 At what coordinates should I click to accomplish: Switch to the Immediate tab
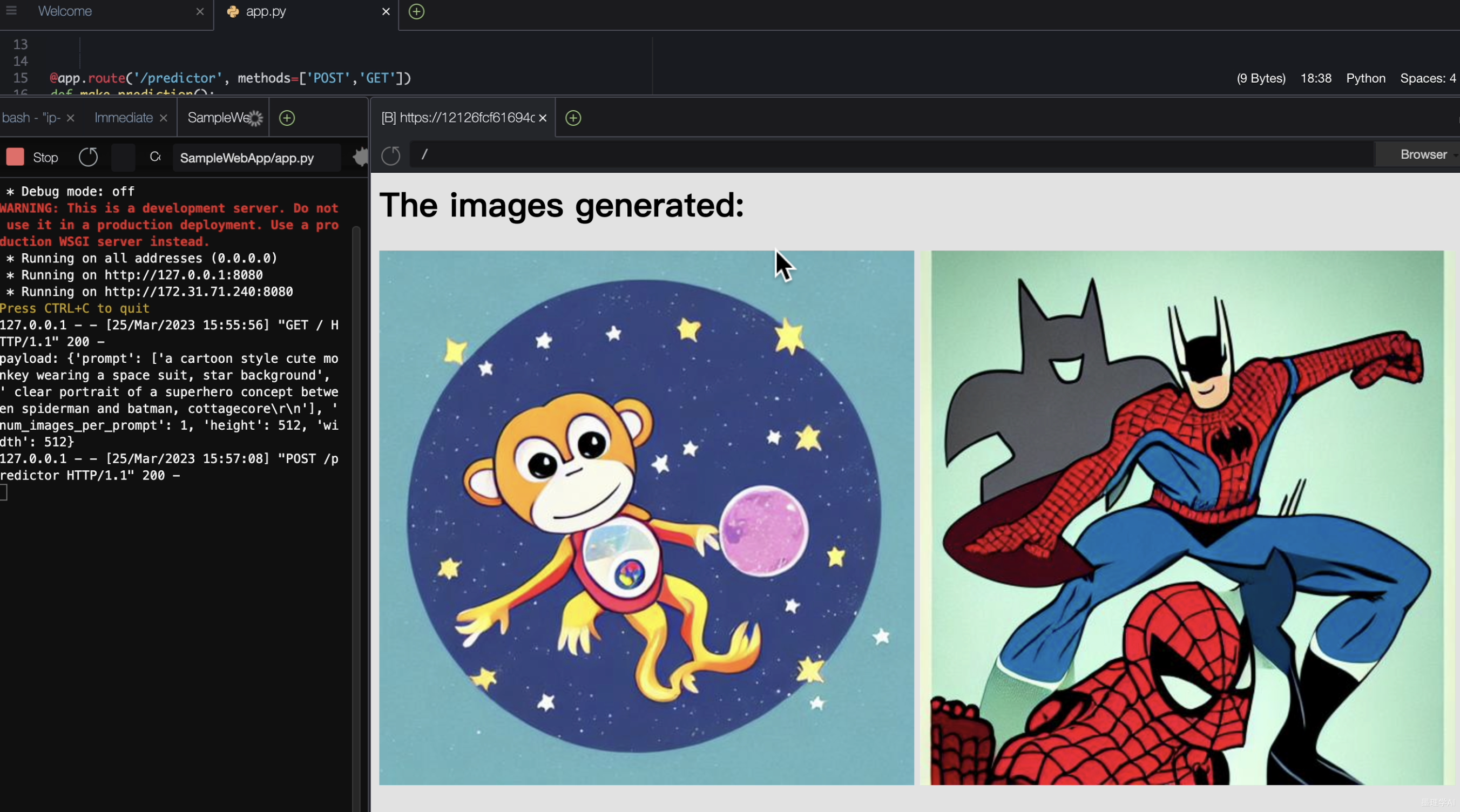124,118
